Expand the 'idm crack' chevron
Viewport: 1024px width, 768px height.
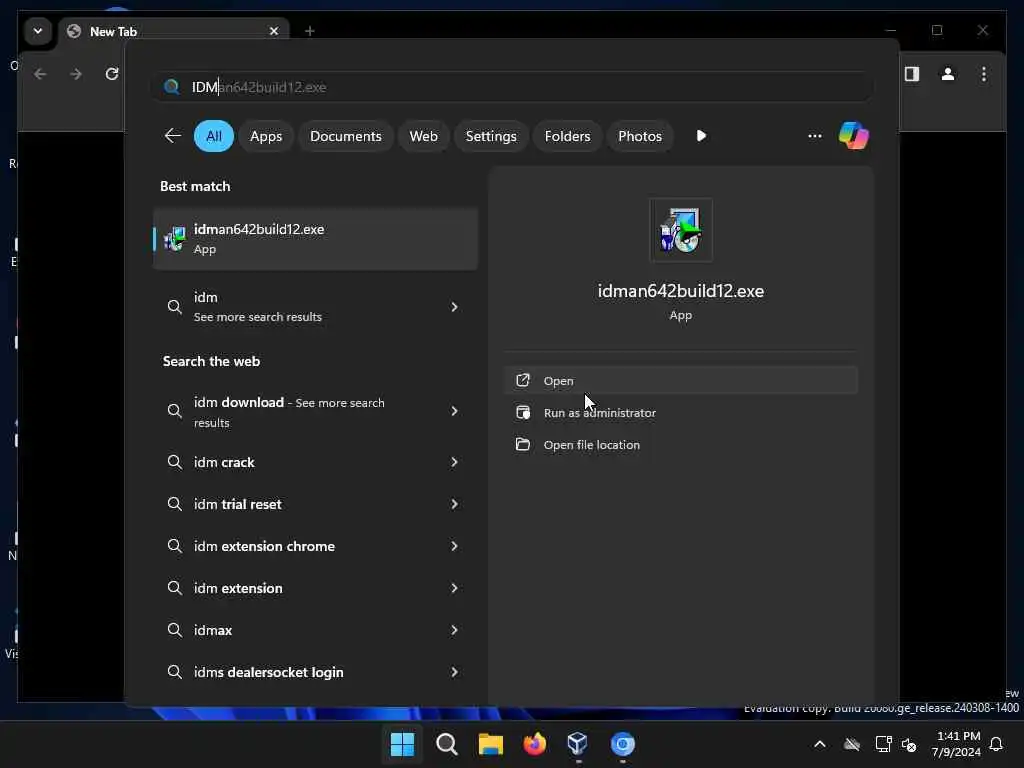tap(454, 462)
